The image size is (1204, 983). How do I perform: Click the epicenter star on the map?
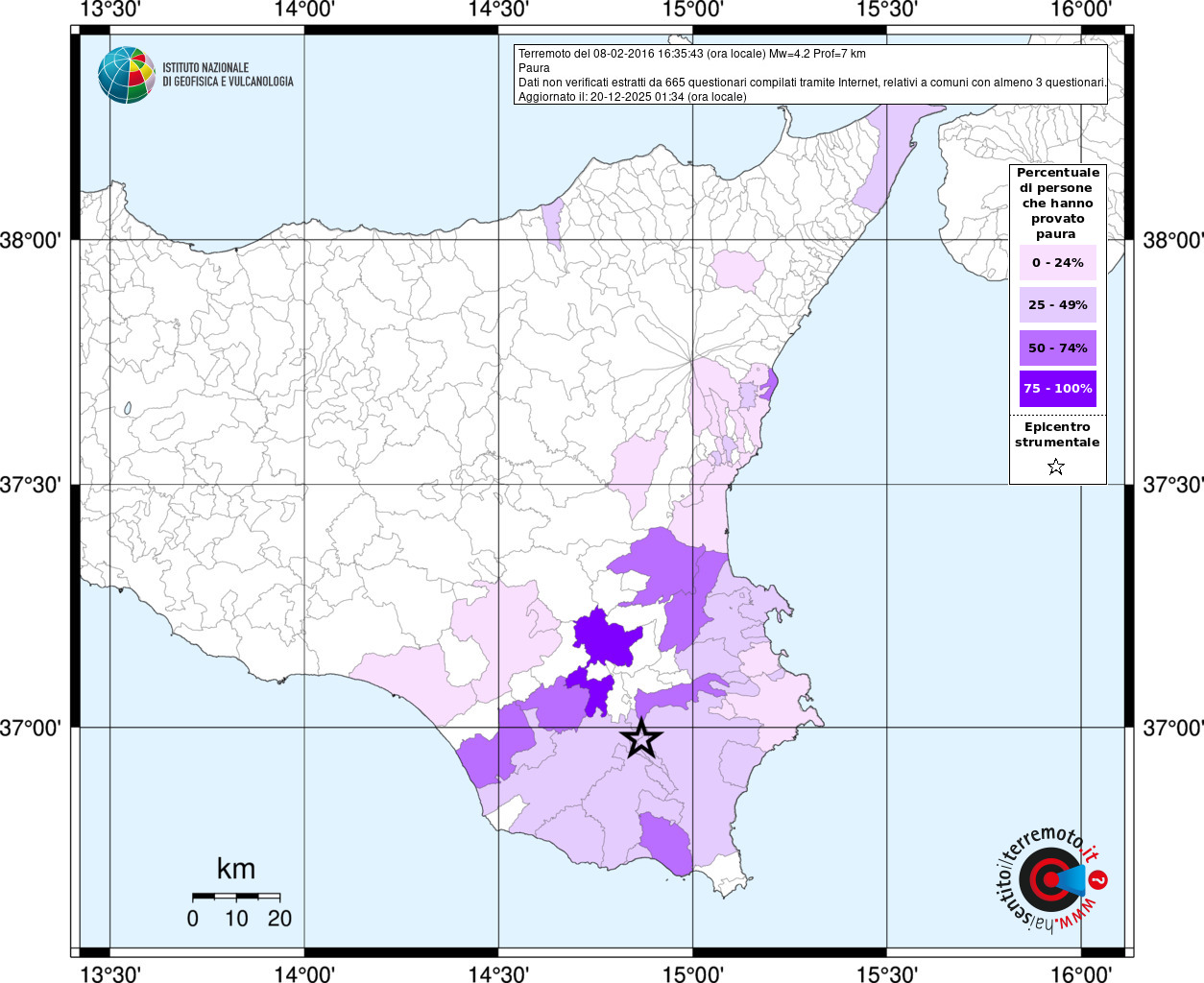coord(641,739)
